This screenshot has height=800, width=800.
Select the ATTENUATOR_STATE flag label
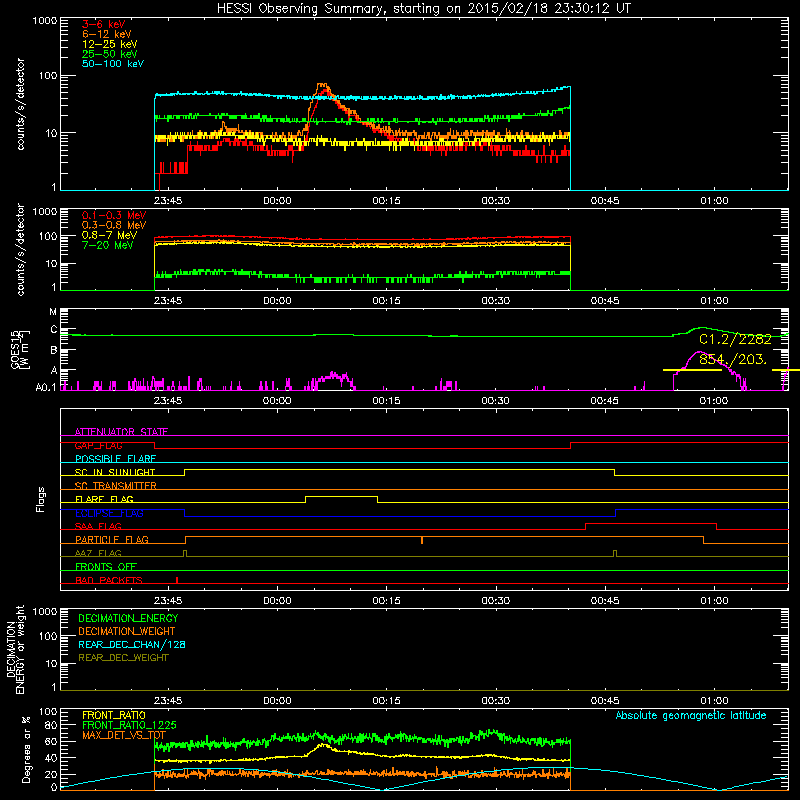pyautogui.click(x=121, y=432)
